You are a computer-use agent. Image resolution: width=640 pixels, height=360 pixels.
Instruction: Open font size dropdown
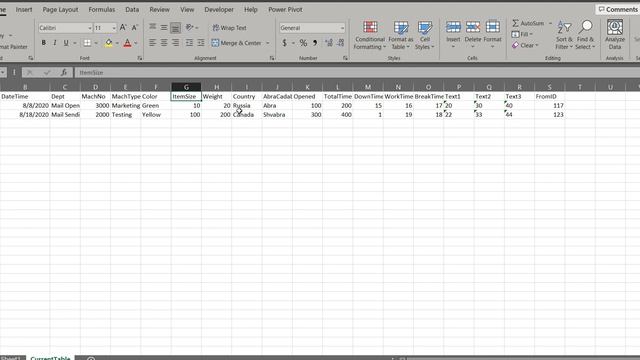point(113,28)
